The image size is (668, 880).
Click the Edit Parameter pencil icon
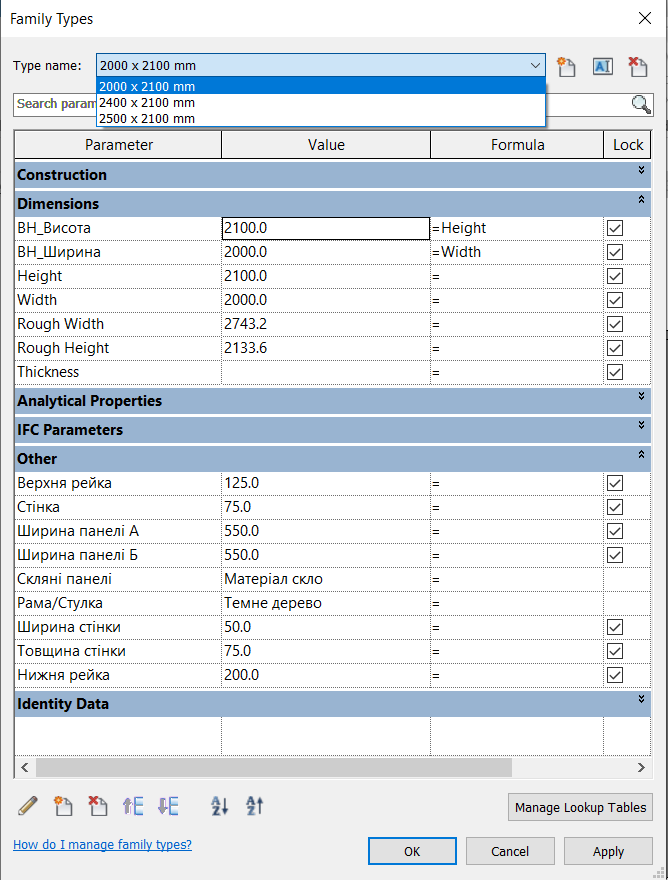click(x=28, y=806)
